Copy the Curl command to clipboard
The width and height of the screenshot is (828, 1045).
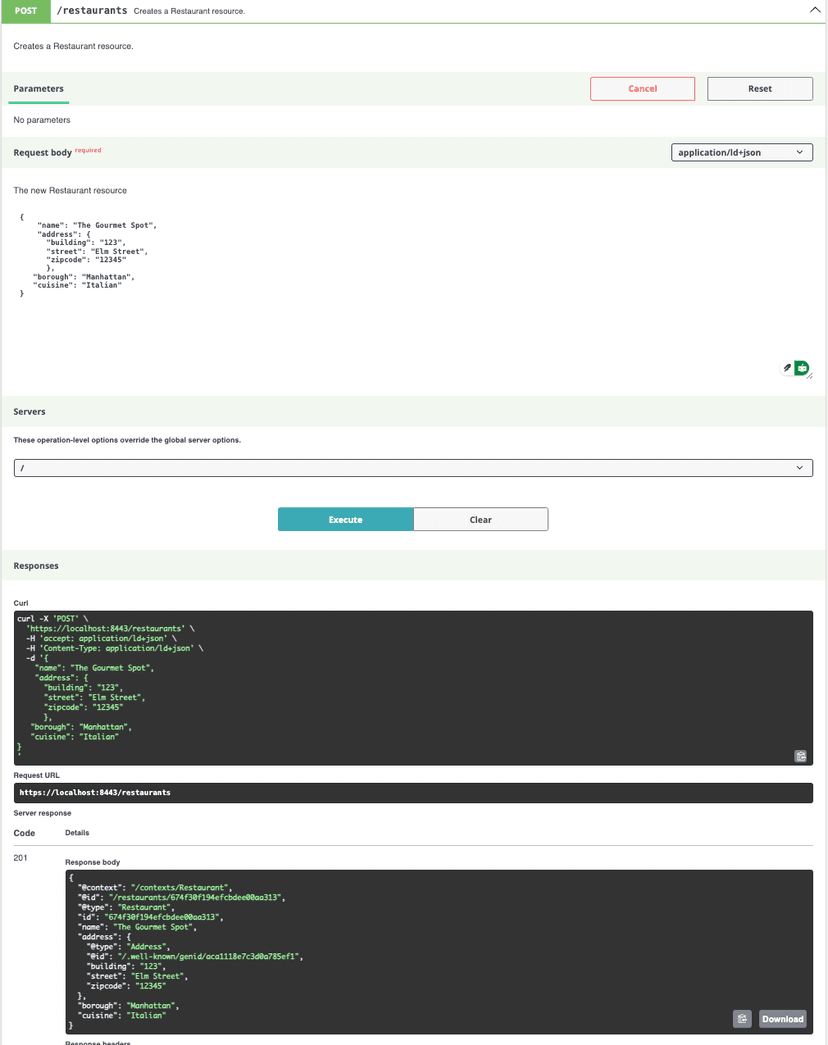[800, 755]
